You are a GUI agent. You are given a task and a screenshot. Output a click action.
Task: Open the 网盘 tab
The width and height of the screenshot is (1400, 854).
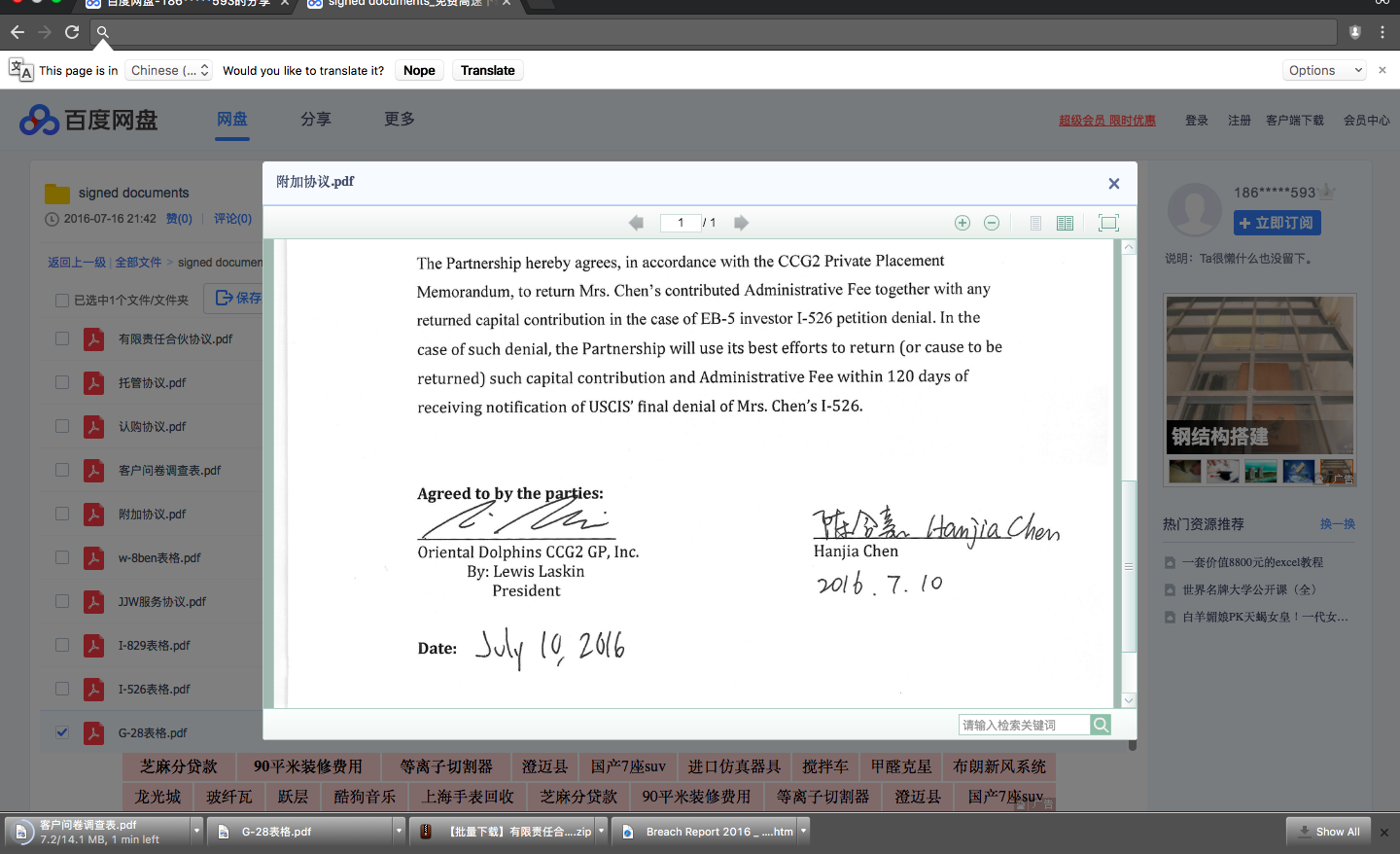pyautogui.click(x=232, y=120)
